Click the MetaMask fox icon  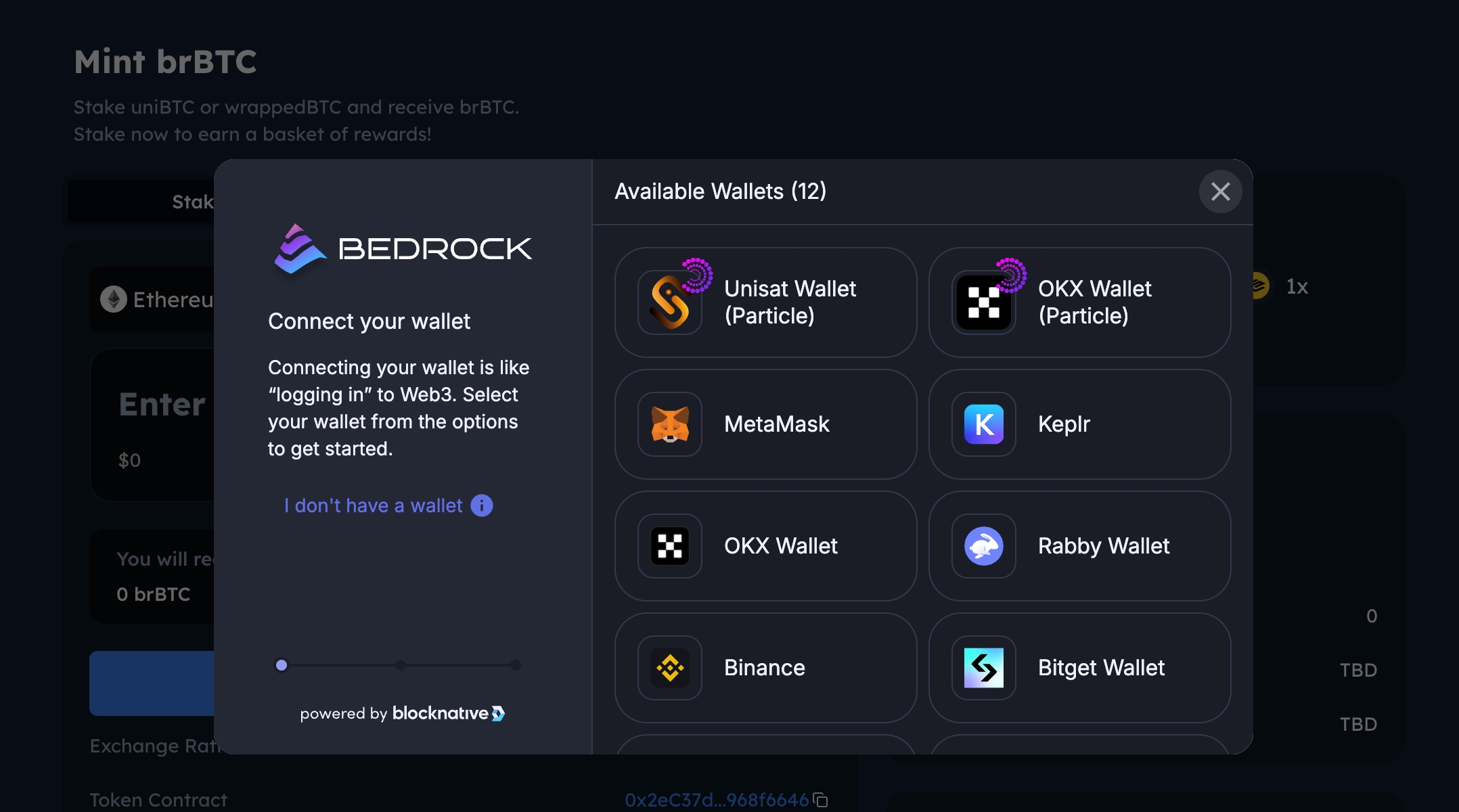click(x=670, y=424)
